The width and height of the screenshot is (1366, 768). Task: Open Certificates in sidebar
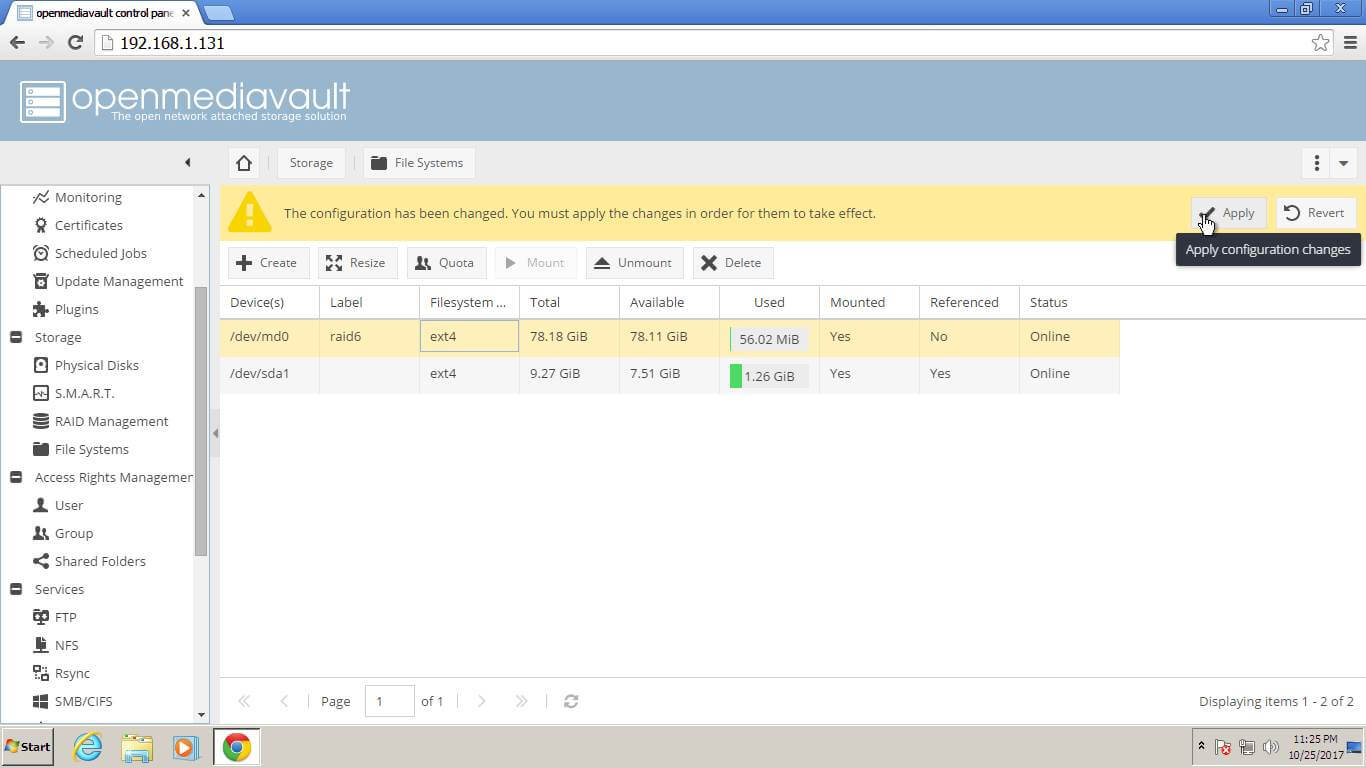coord(89,226)
